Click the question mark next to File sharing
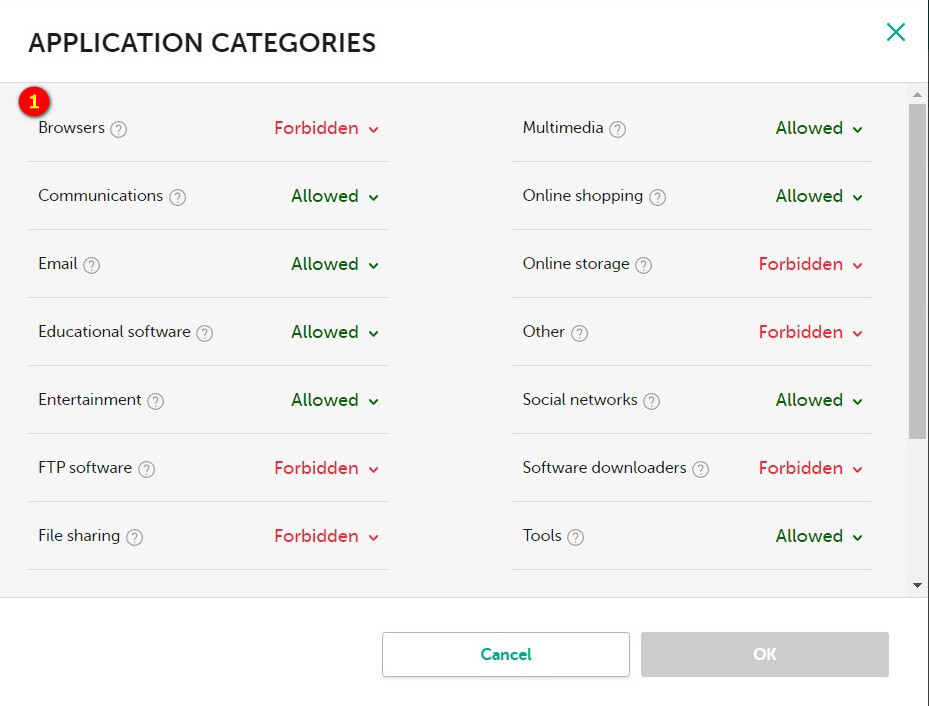The width and height of the screenshot is (929, 706). (x=135, y=537)
